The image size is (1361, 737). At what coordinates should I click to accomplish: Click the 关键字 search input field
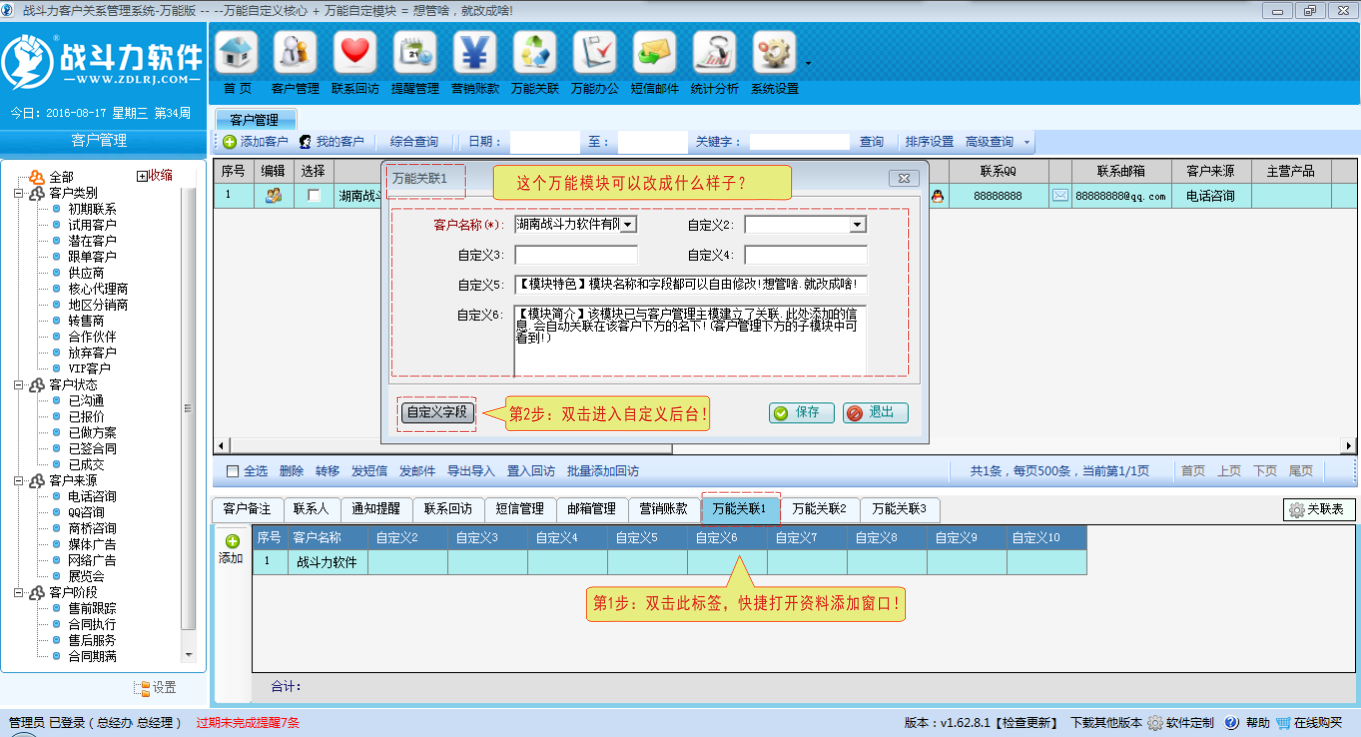coord(800,142)
